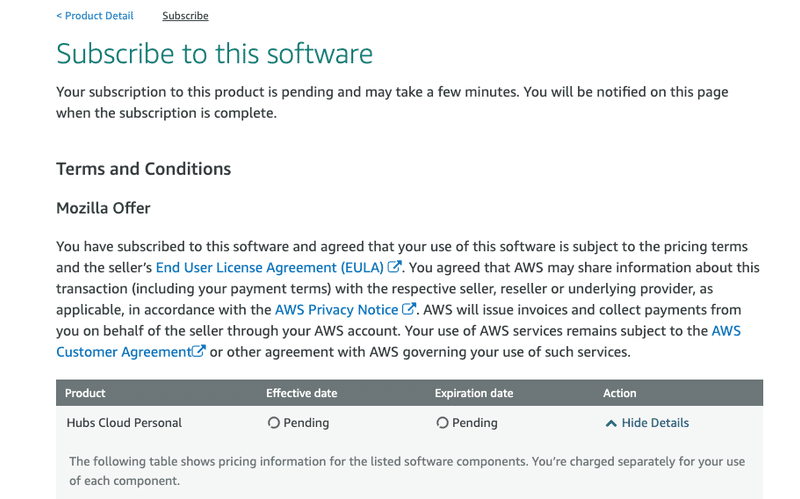Collapse details using the up chevron

(x=611, y=423)
